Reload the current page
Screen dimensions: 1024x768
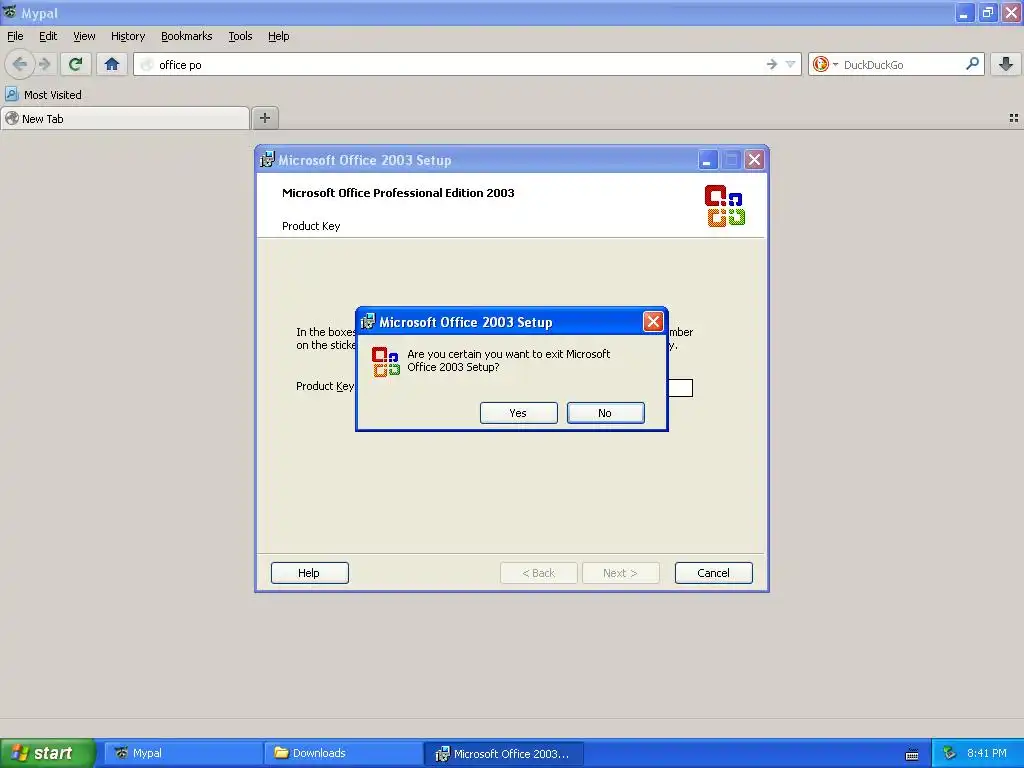tap(75, 64)
